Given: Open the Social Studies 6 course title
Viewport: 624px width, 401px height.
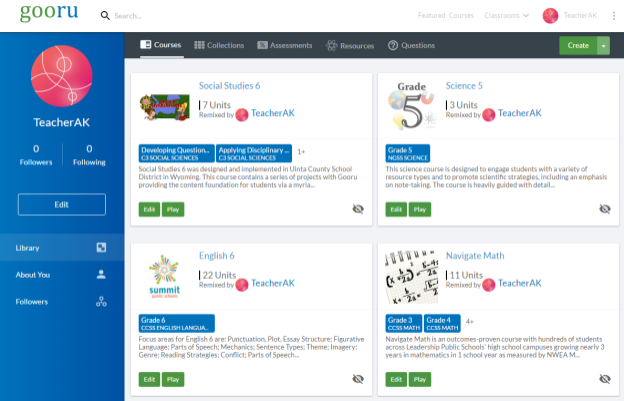Looking at the screenshot, I should point(230,86).
